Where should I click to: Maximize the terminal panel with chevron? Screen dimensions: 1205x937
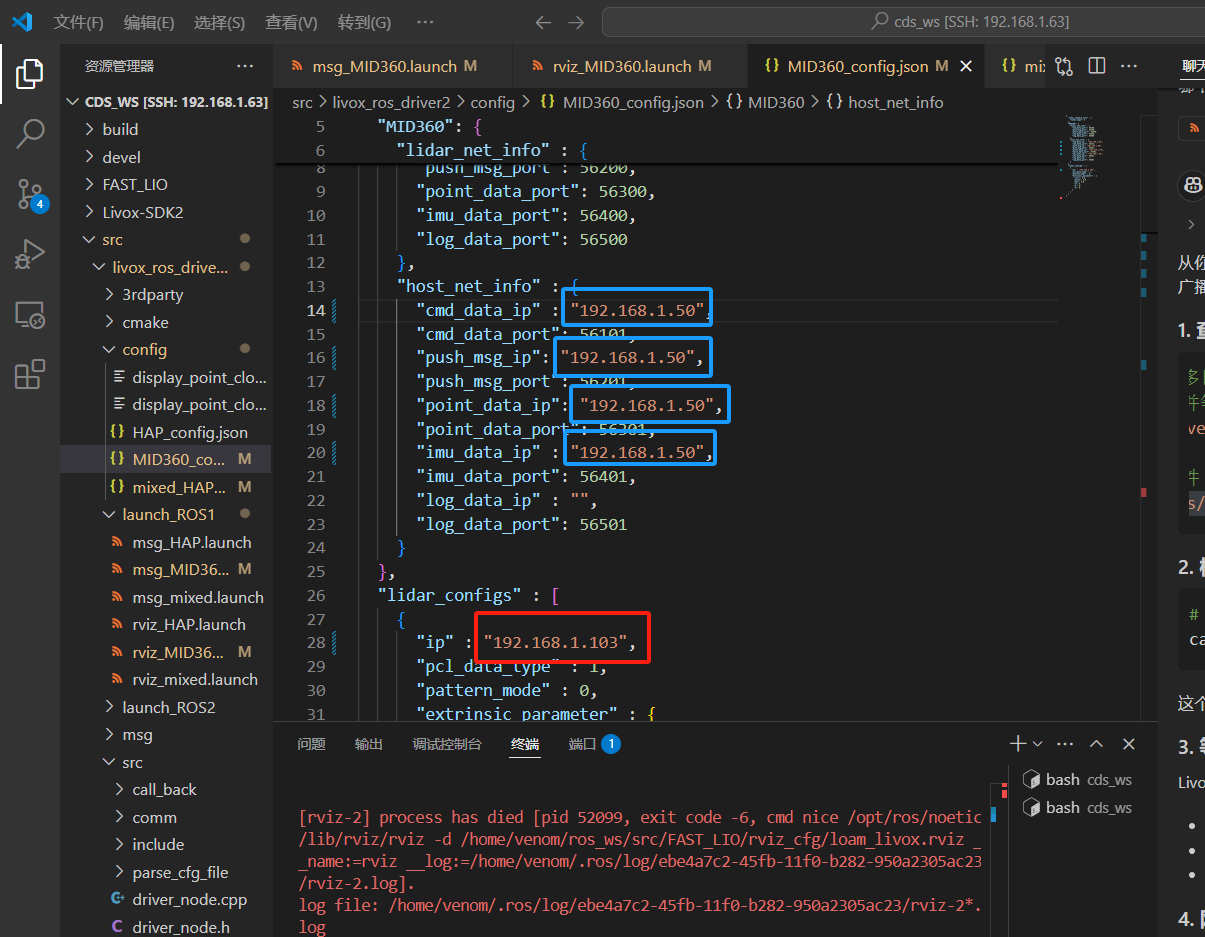click(1097, 744)
